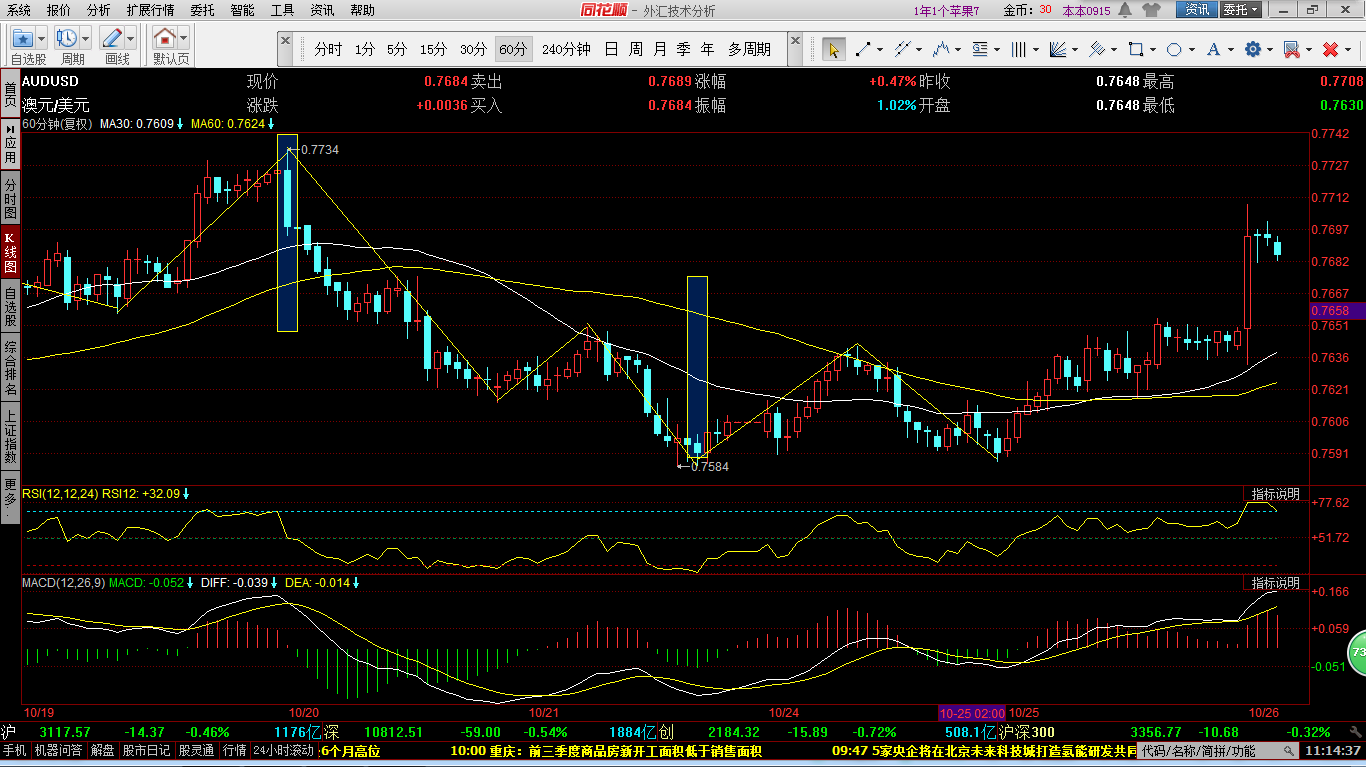This screenshot has width=1366, height=767.
Task: Select the scissors delete-drawing tool
Action: click(1291, 49)
